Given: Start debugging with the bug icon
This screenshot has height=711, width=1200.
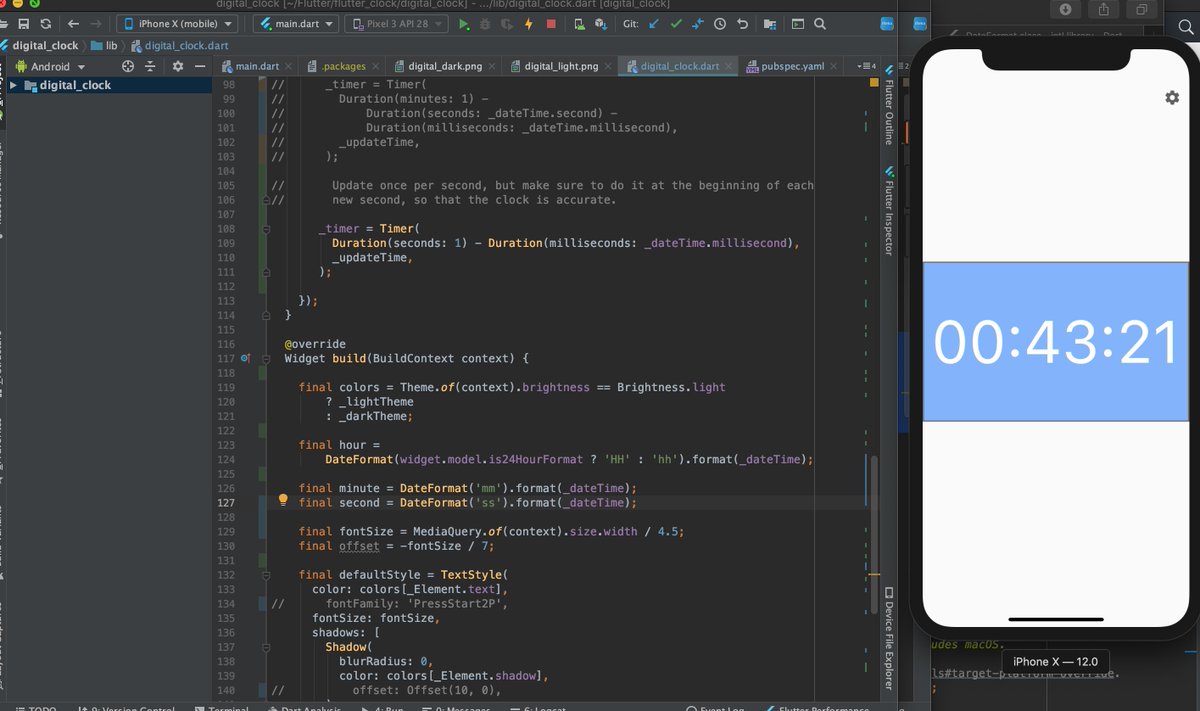Looking at the screenshot, I should pos(485,23).
